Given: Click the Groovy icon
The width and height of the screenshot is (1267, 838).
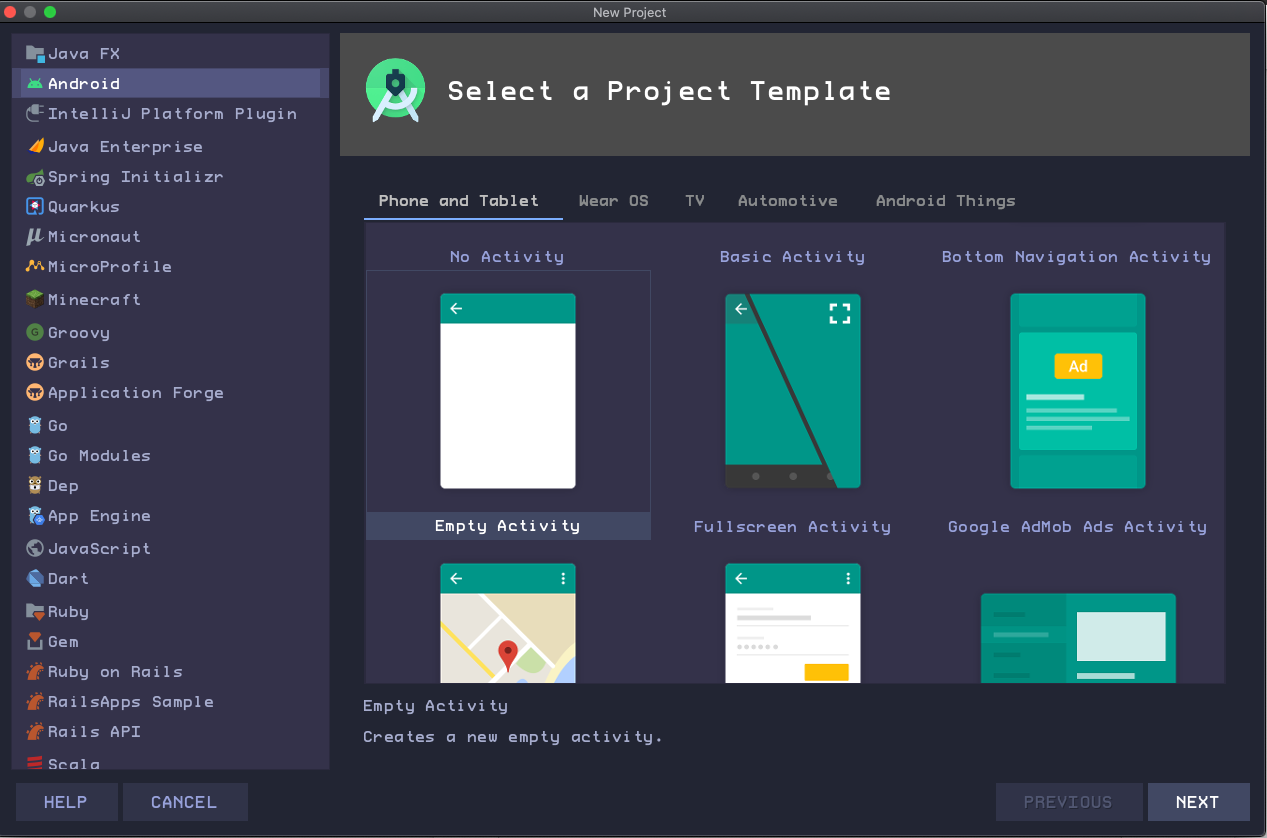Looking at the screenshot, I should point(35,332).
